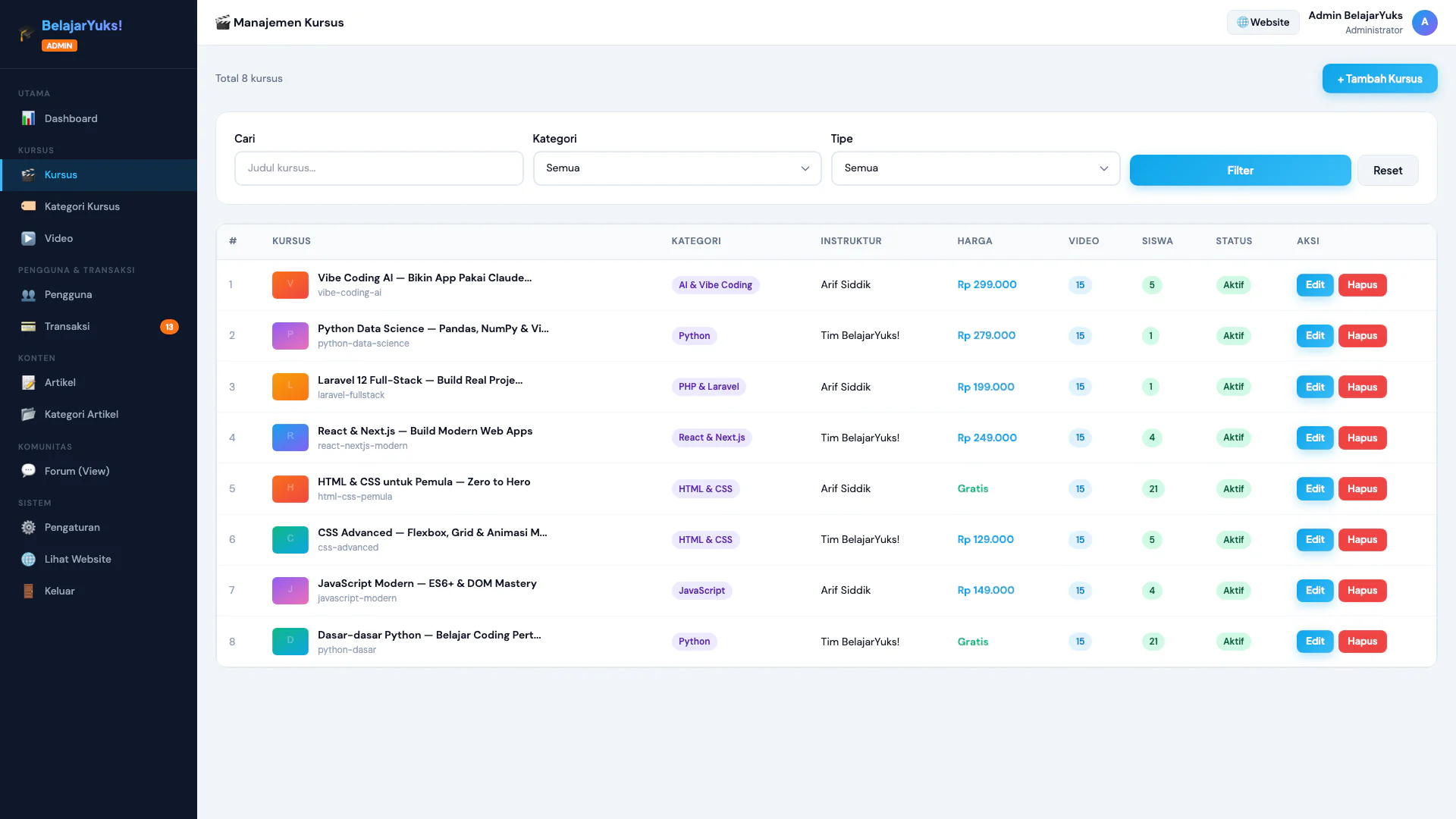The width and height of the screenshot is (1456, 819).
Task: Click the teal C thumbnail of CSS Advanced
Action: 290,539
